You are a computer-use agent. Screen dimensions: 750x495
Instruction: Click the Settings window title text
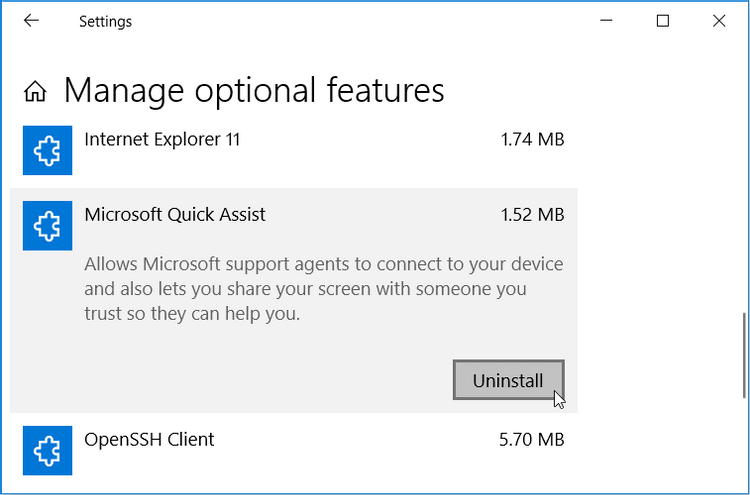[x=105, y=22]
